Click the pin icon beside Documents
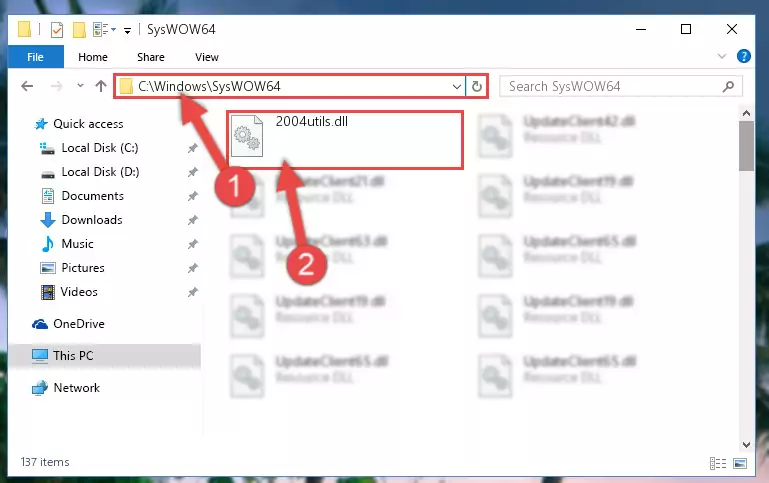Viewport: 769px width, 483px height. (193, 196)
